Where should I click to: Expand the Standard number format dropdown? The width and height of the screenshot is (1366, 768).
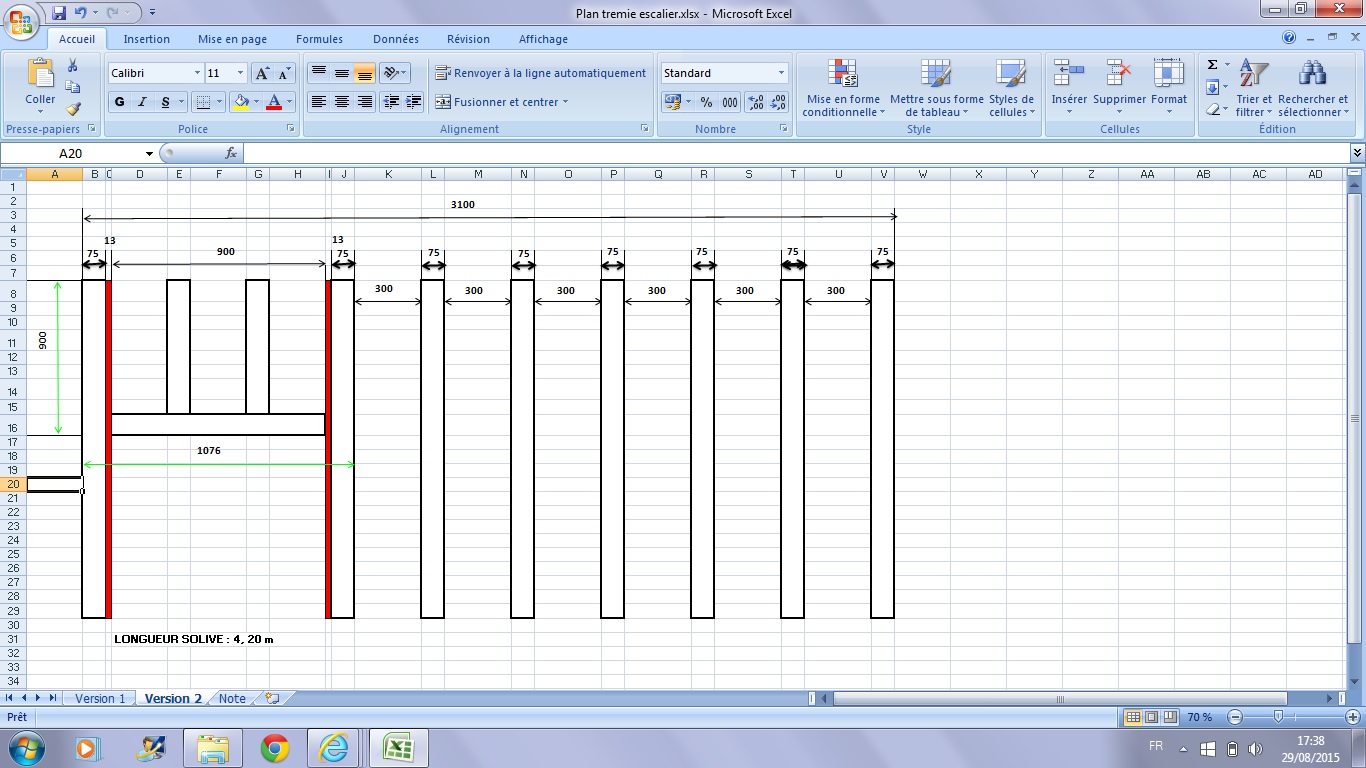tap(782, 73)
